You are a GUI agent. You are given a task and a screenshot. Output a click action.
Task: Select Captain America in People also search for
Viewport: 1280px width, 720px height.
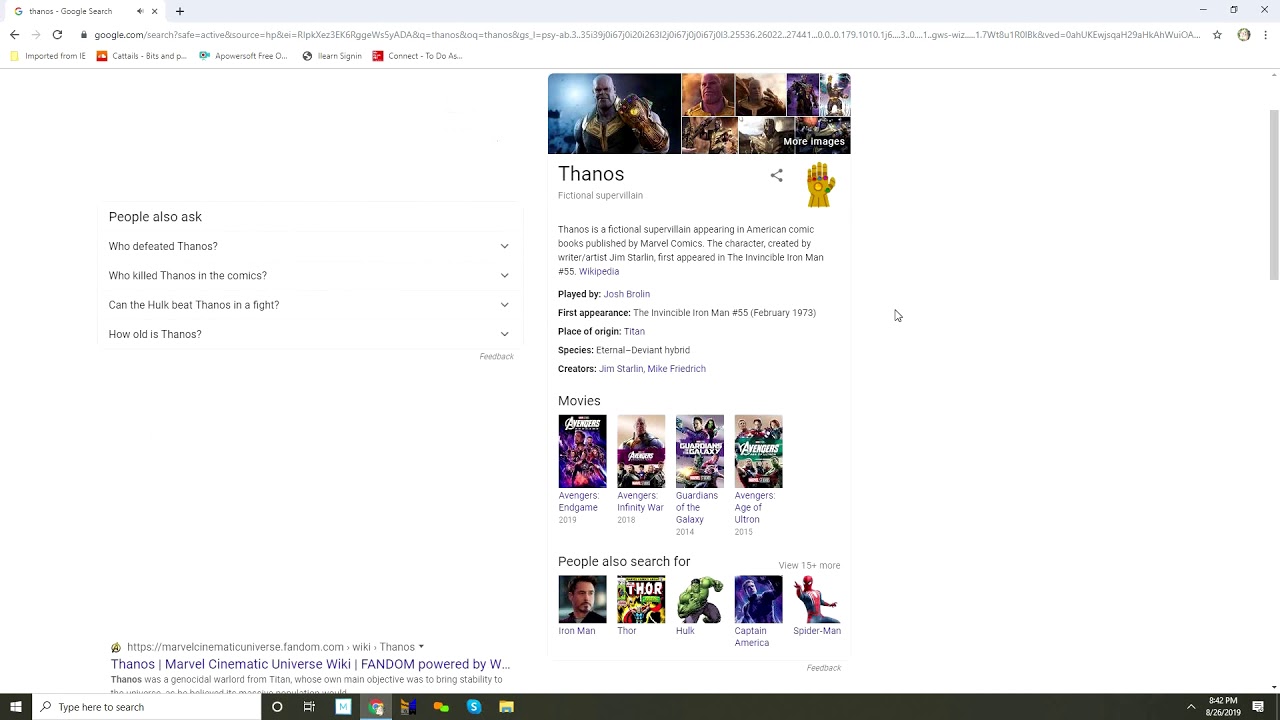[758, 612]
